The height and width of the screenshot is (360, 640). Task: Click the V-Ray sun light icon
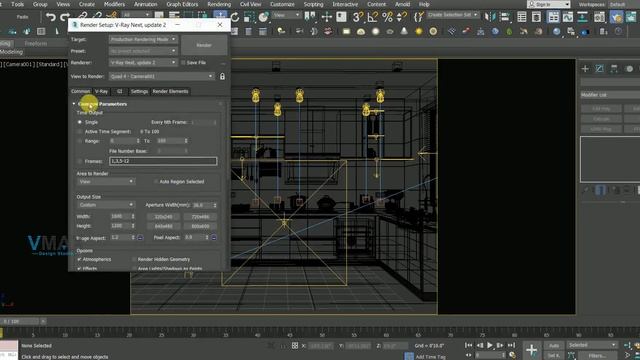[x=418, y=31]
